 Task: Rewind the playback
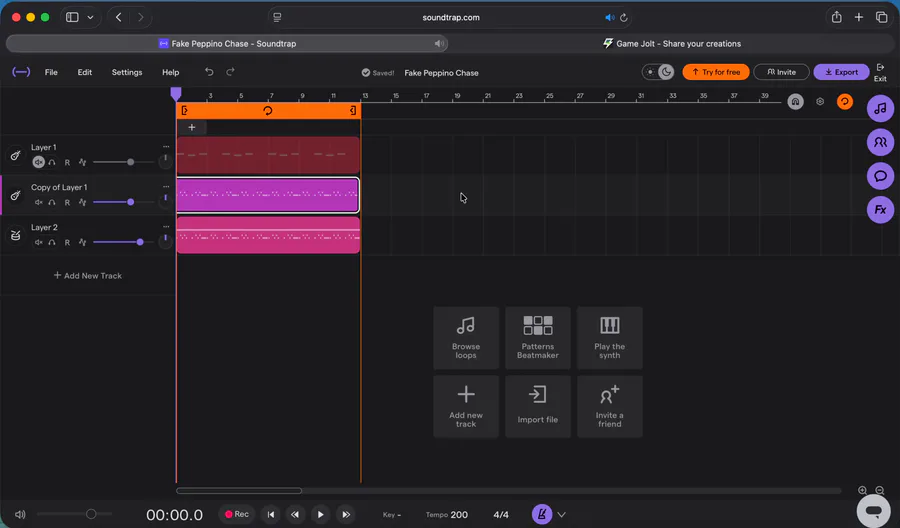pyautogui.click(x=295, y=514)
